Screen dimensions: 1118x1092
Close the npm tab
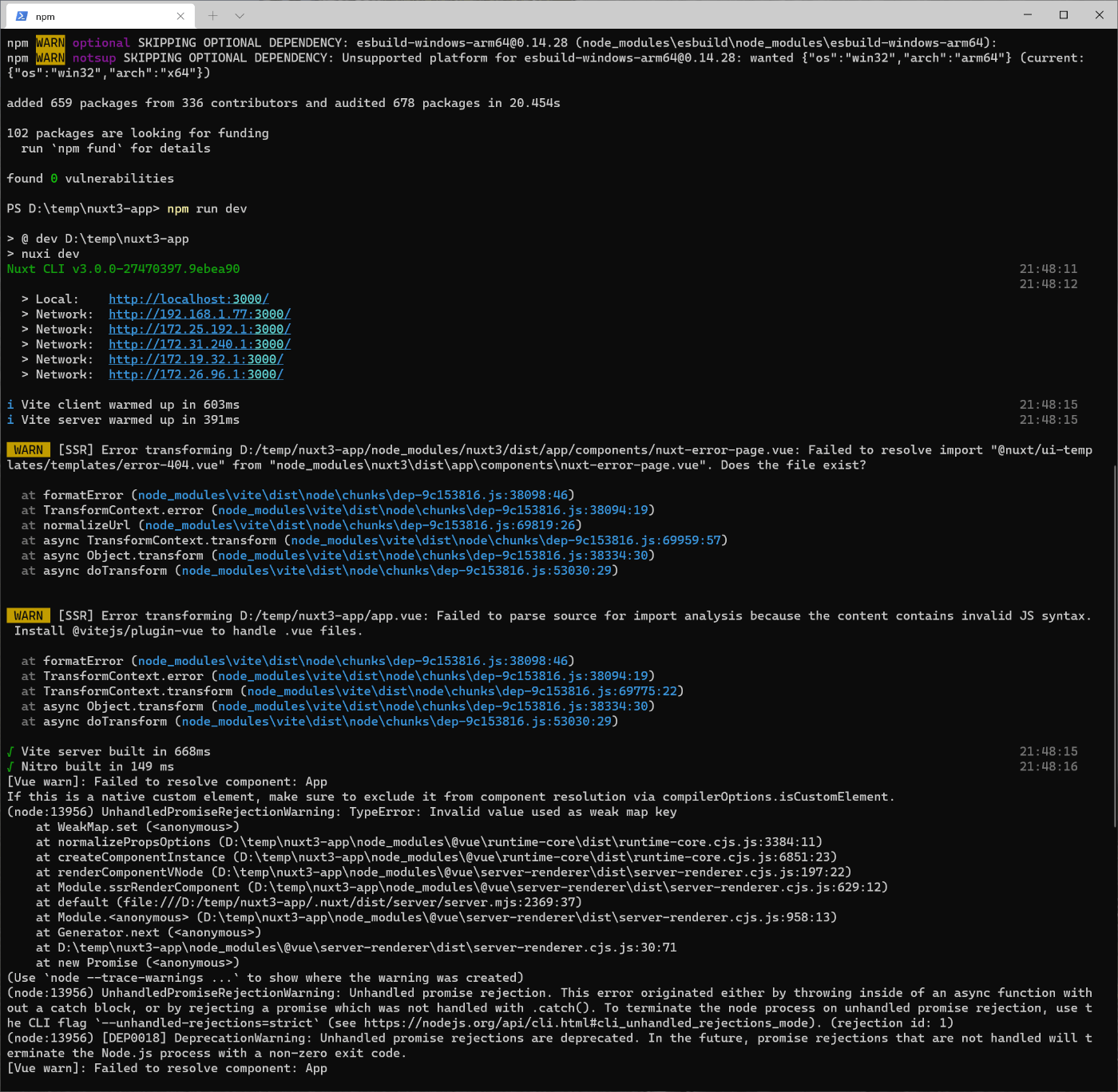point(180,16)
